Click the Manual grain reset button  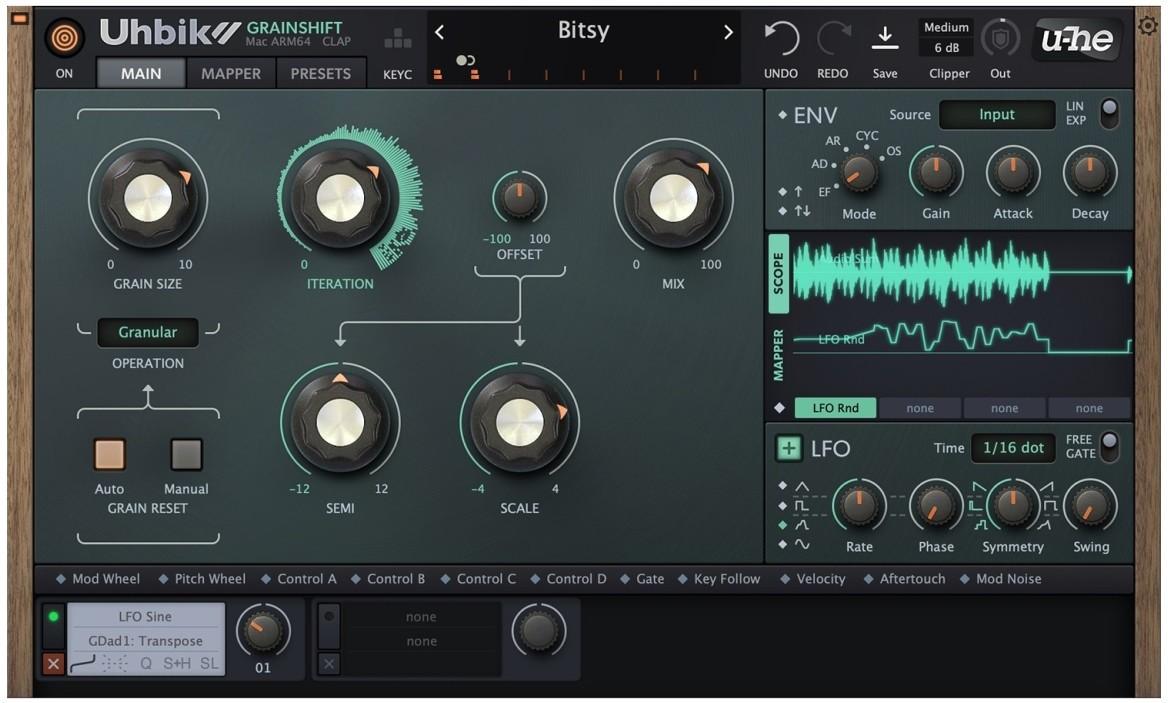click(186, 454)
